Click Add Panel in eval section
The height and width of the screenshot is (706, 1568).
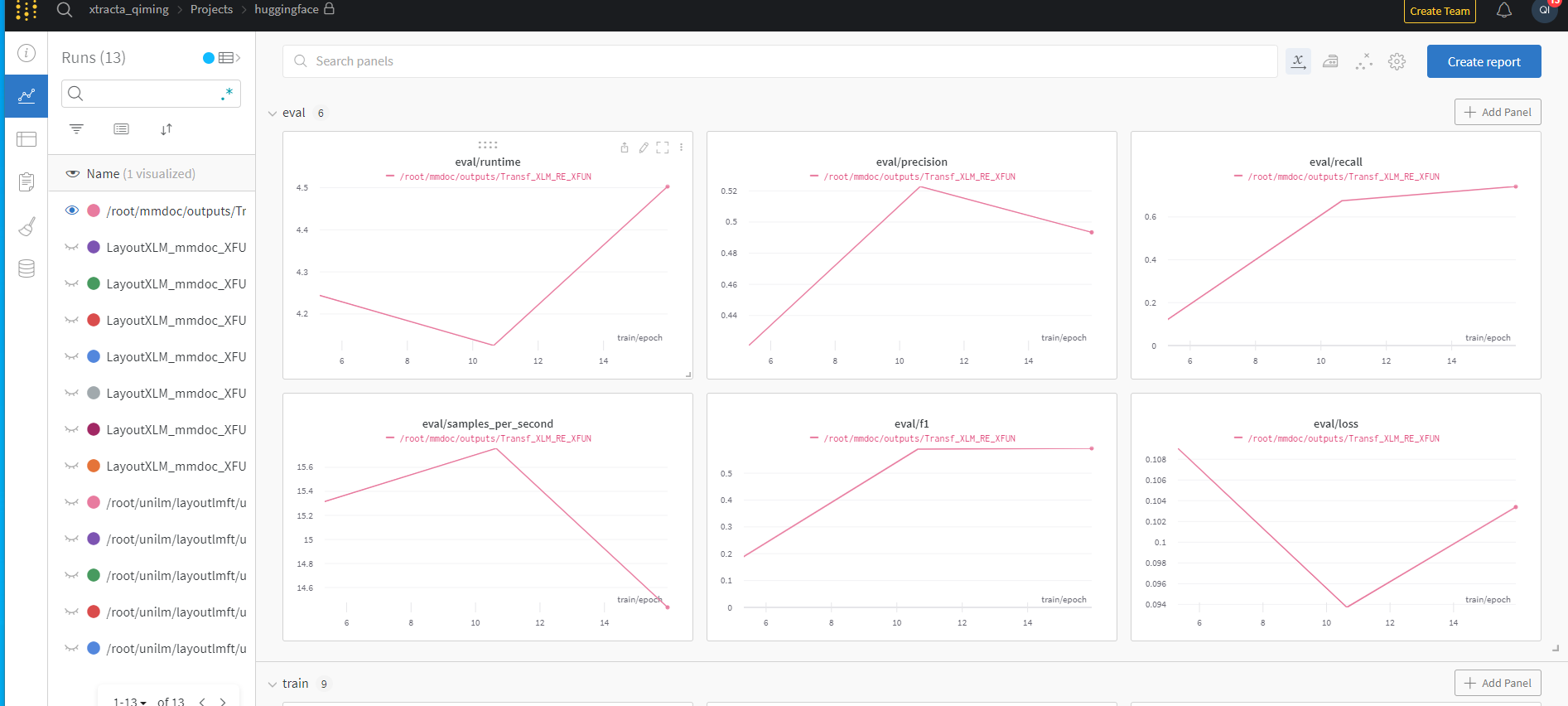click(x=1498, y=112)
